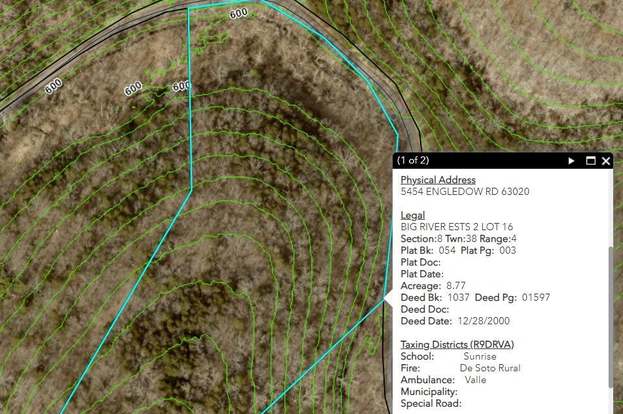Click the popup vertical scrollbar
Image resolution: width=623 pixels, height=414 pixels.
click(610, 318)
